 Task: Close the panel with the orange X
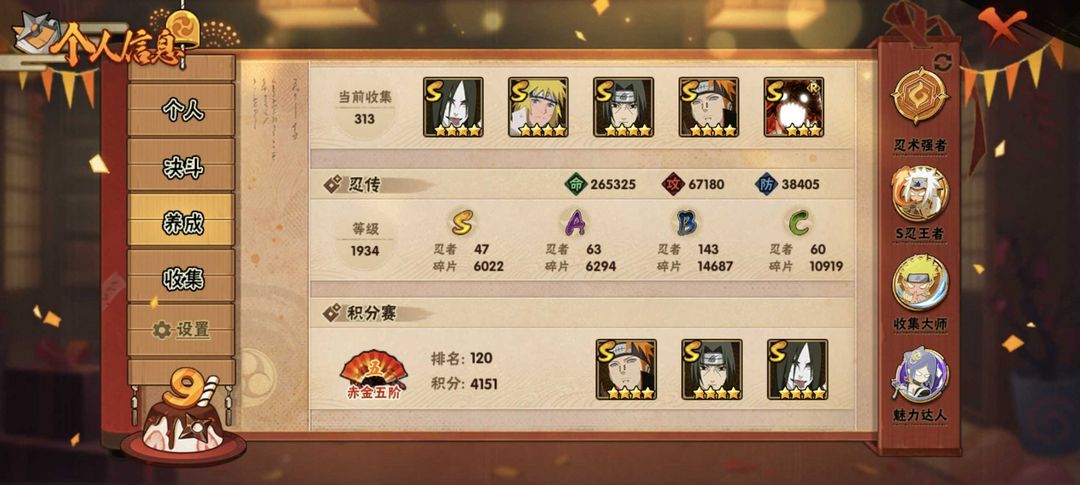click(x=992, y=25)
